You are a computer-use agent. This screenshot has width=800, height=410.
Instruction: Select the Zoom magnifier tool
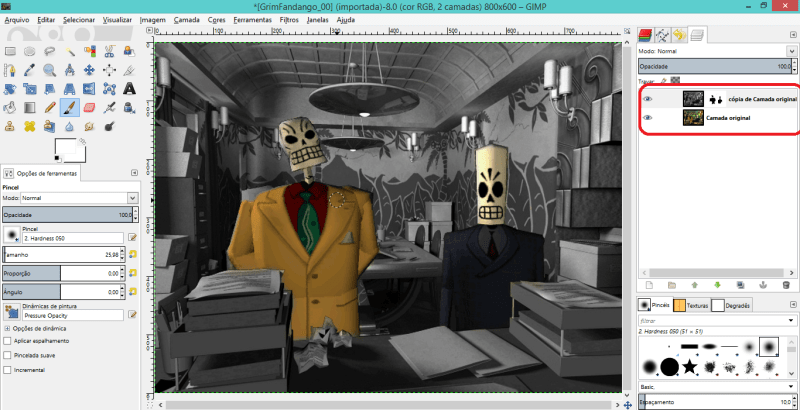click(x=48, y=69)
